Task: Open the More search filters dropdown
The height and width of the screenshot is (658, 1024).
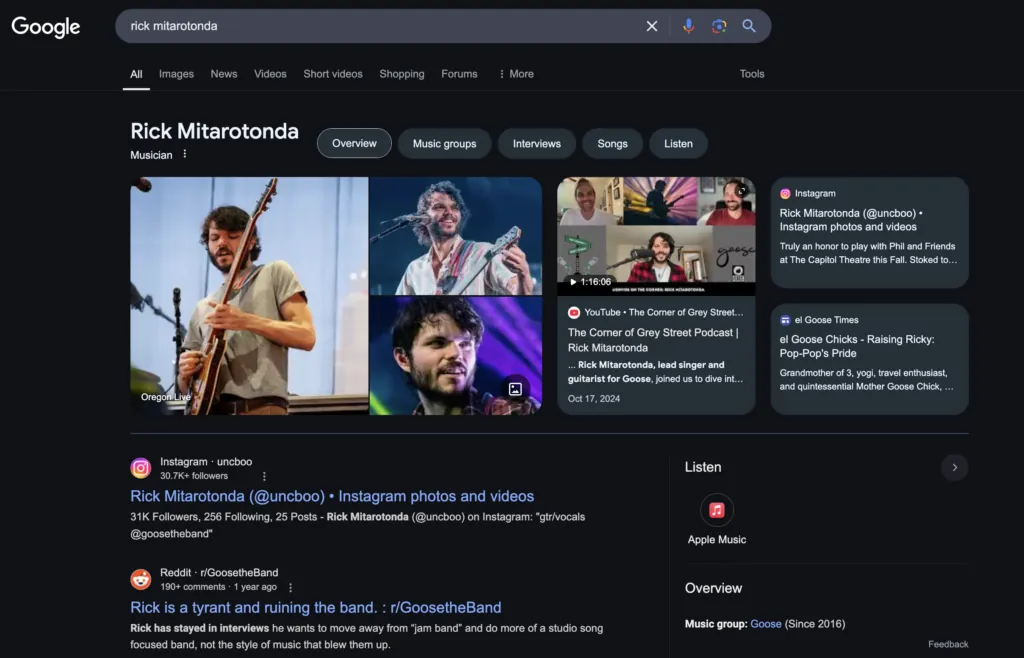Action: (x=516, y=74)
